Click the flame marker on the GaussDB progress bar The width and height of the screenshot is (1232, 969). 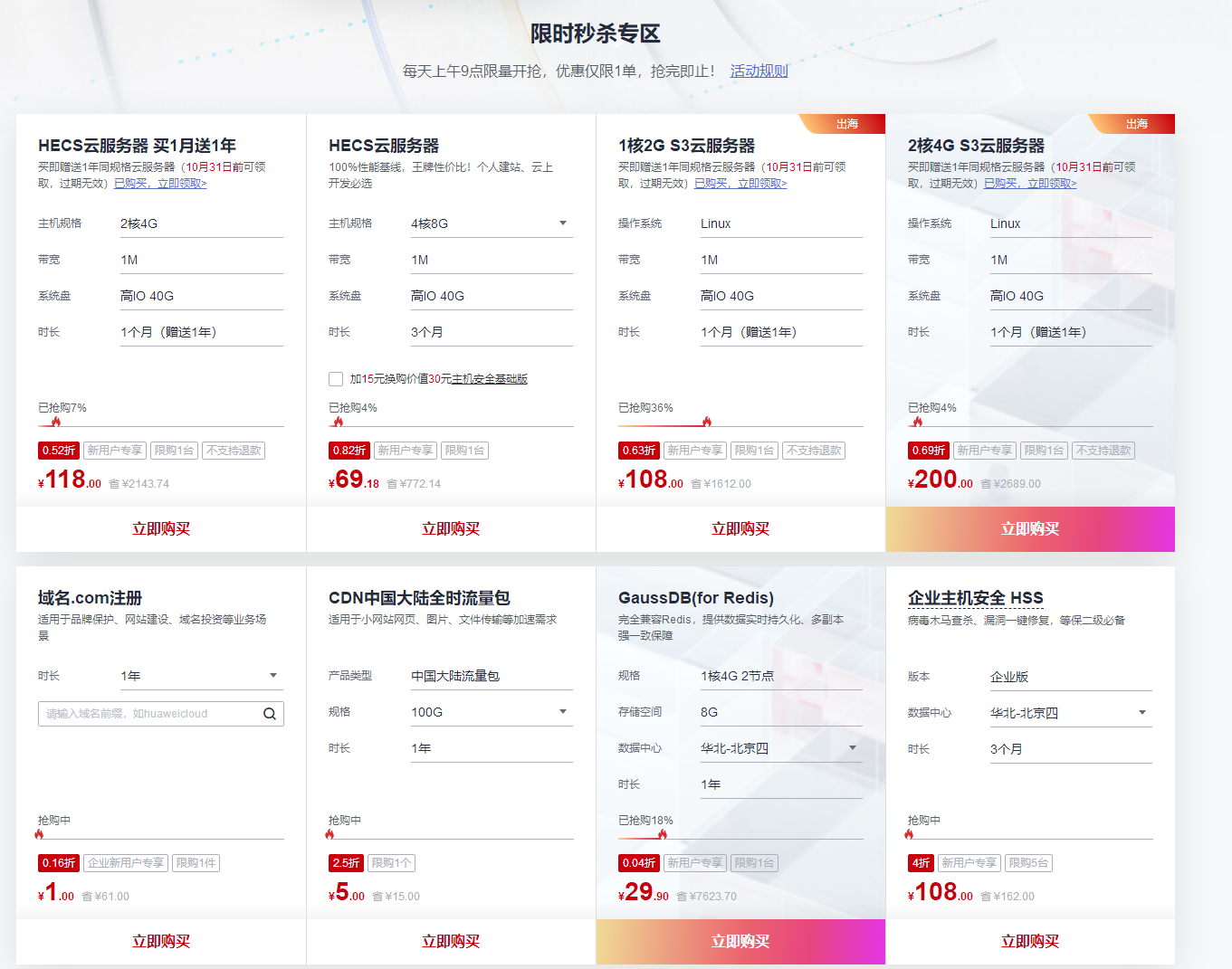click(x=663, y=834)
